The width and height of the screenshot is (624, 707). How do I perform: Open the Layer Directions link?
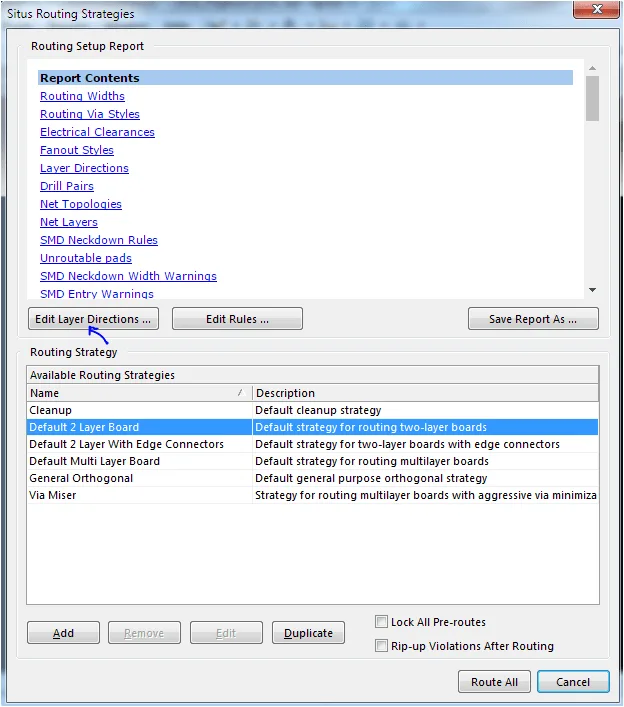point(84,168)
